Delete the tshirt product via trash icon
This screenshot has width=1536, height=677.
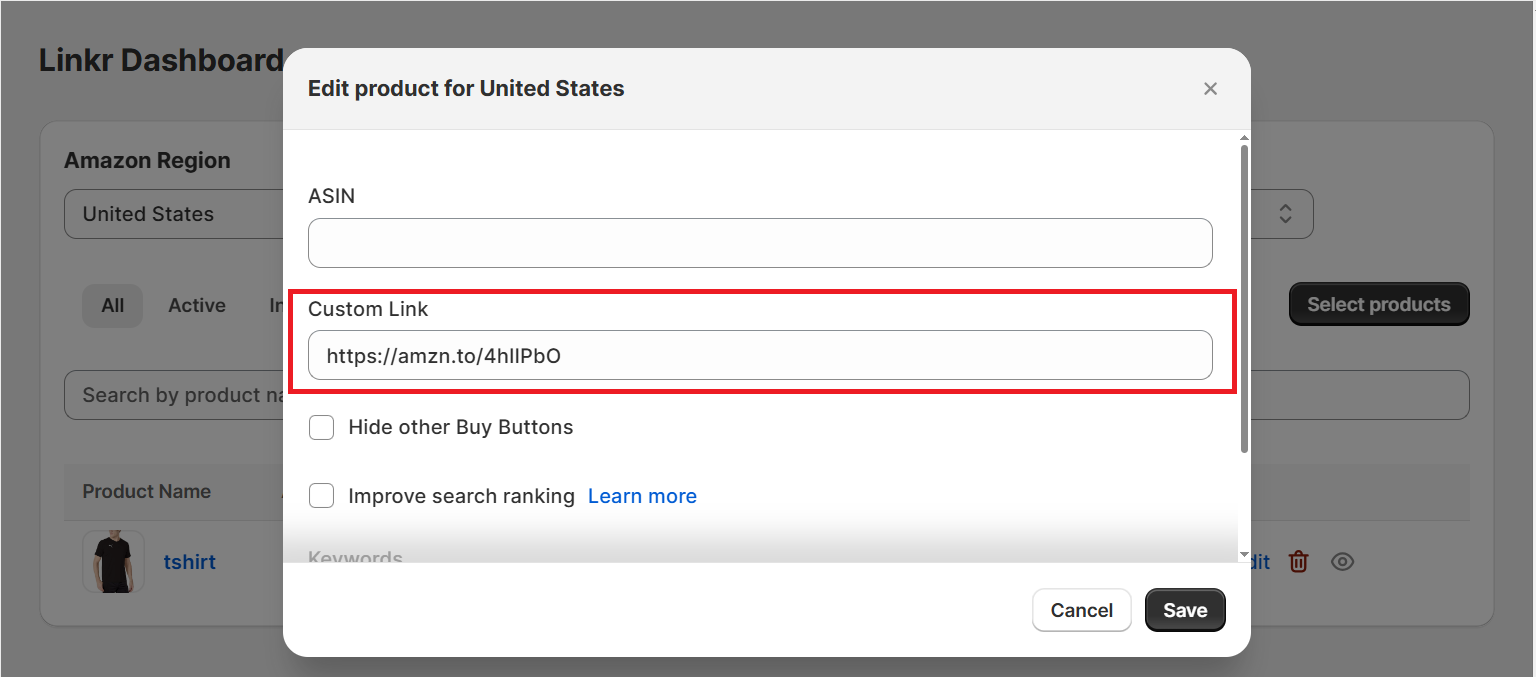click(1298, 562)
